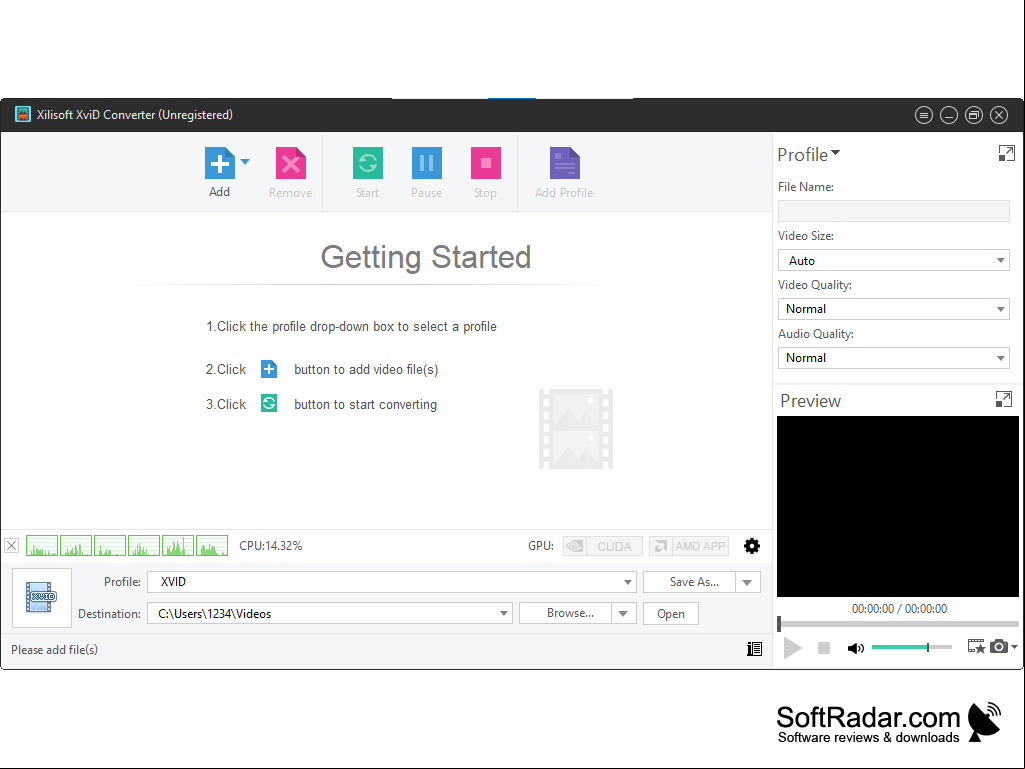Stop the preview playback

click(x=824, y=648)
